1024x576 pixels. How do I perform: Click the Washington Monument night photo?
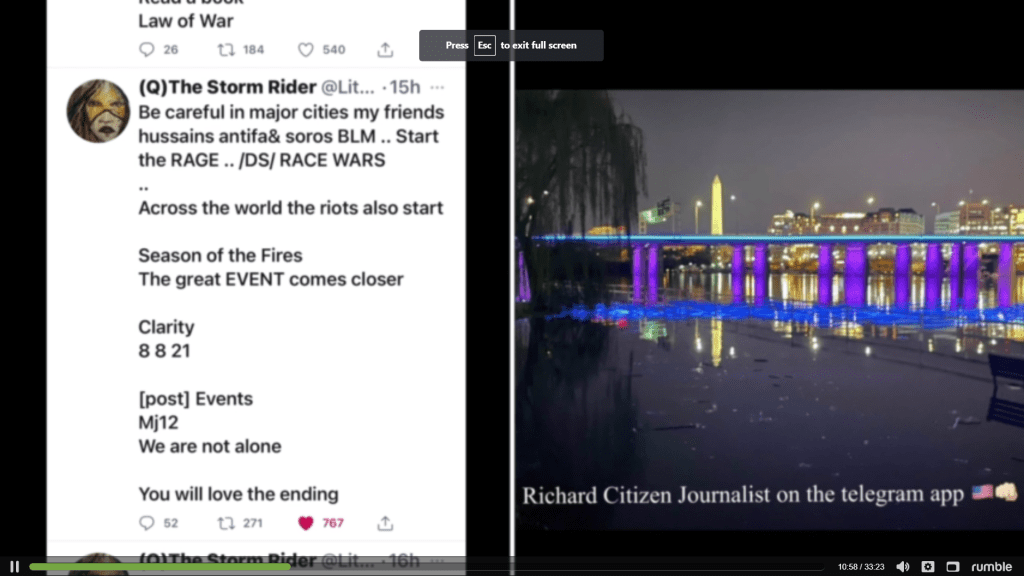(x=770, y=300)
